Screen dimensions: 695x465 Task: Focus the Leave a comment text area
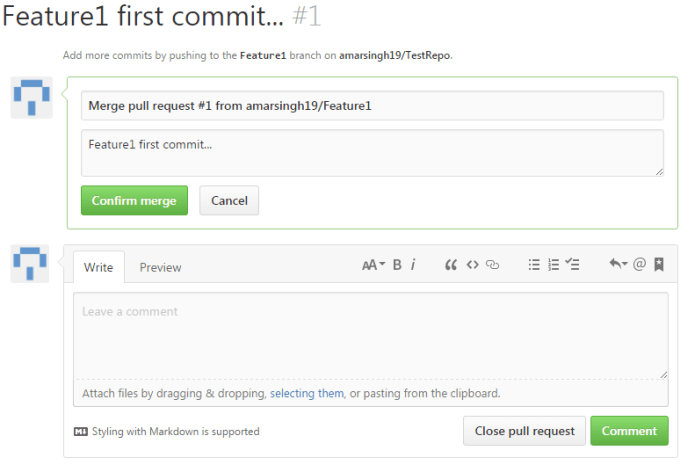point(370,335)
